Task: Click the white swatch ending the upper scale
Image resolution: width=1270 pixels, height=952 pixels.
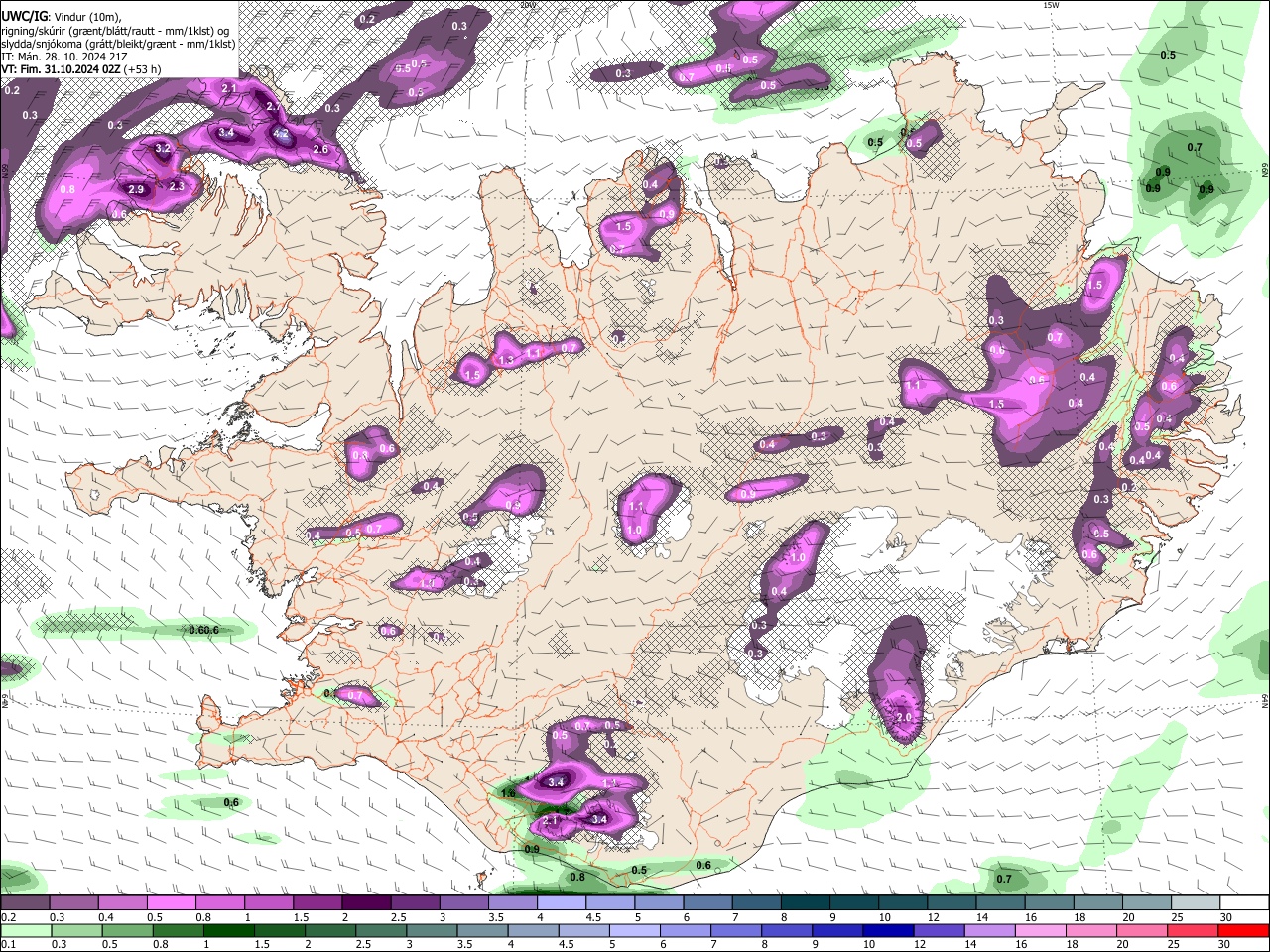Action: [1243, 903]
